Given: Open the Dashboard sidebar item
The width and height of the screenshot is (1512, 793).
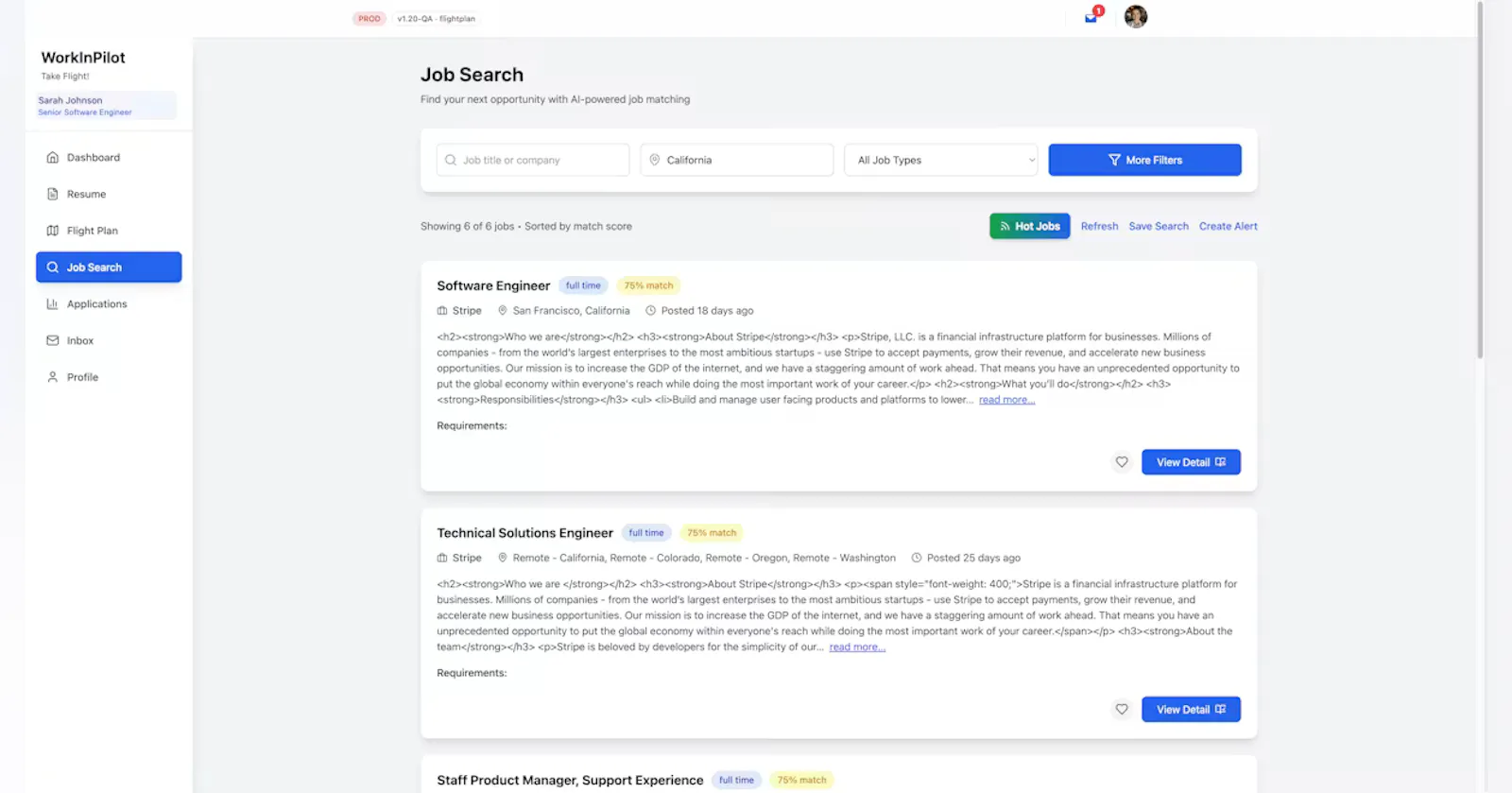Looking at the screenshot, I should coord(109,158).
